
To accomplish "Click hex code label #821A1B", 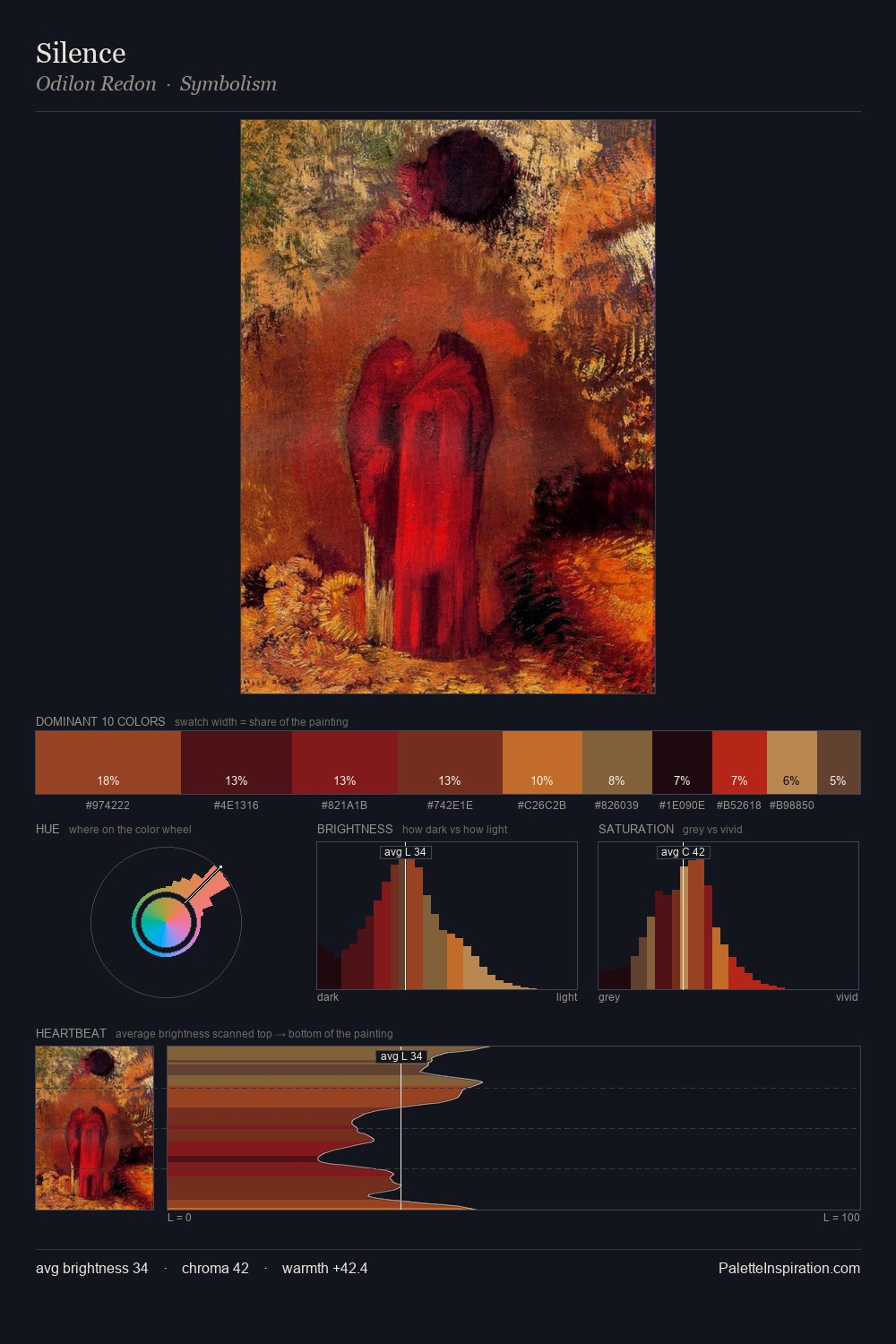I will (x=345, y=806).
